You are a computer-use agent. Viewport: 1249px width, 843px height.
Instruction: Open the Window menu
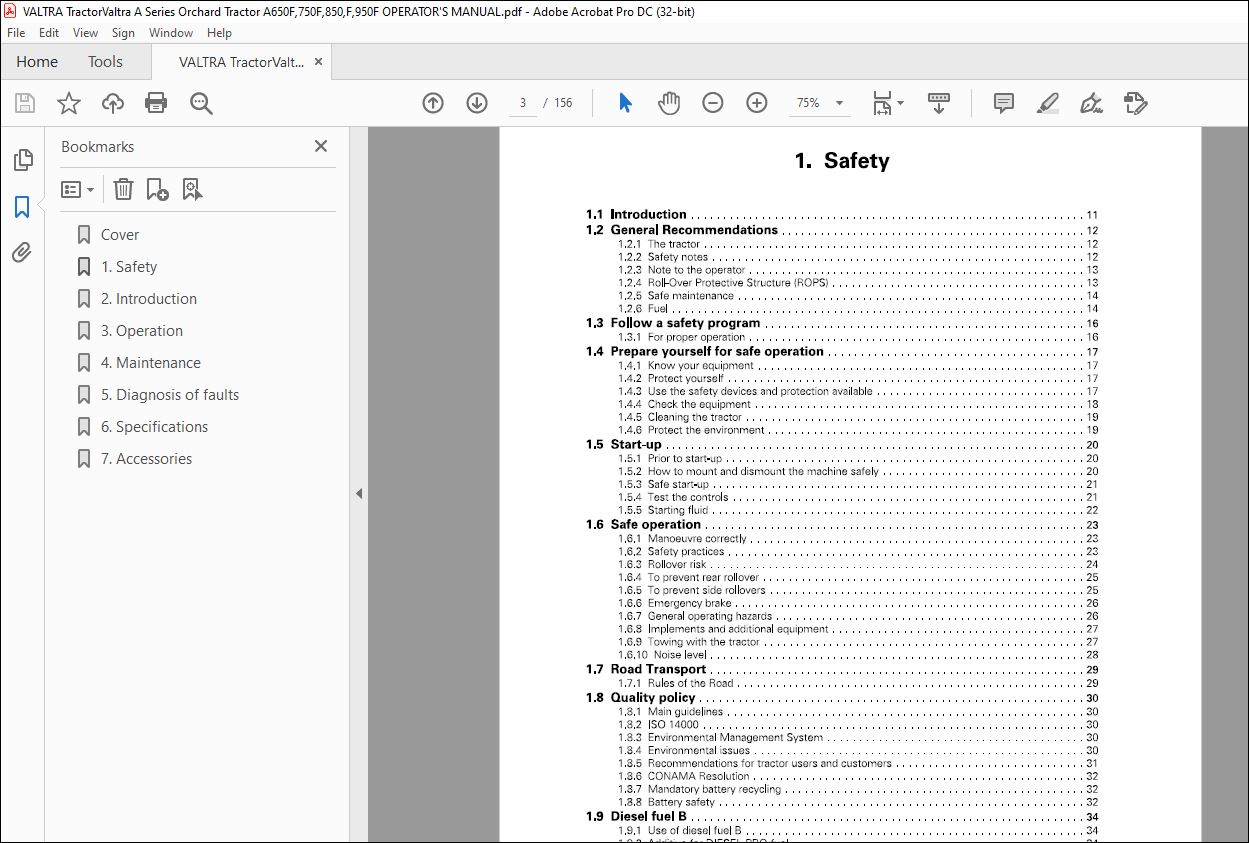click(171, 33)
